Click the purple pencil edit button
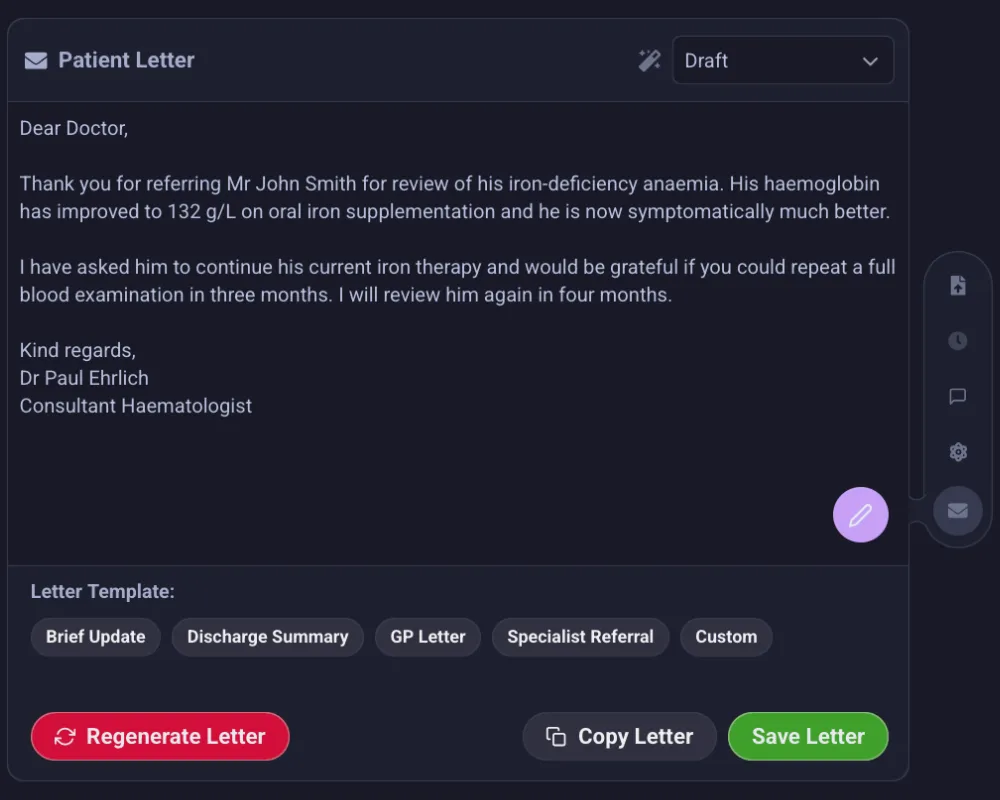This screenshot has height=800, width=1000. click(x=860, y=515)
